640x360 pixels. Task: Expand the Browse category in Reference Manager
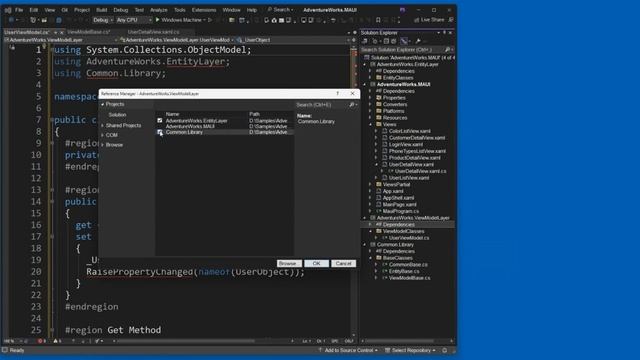tap(102, 145)
